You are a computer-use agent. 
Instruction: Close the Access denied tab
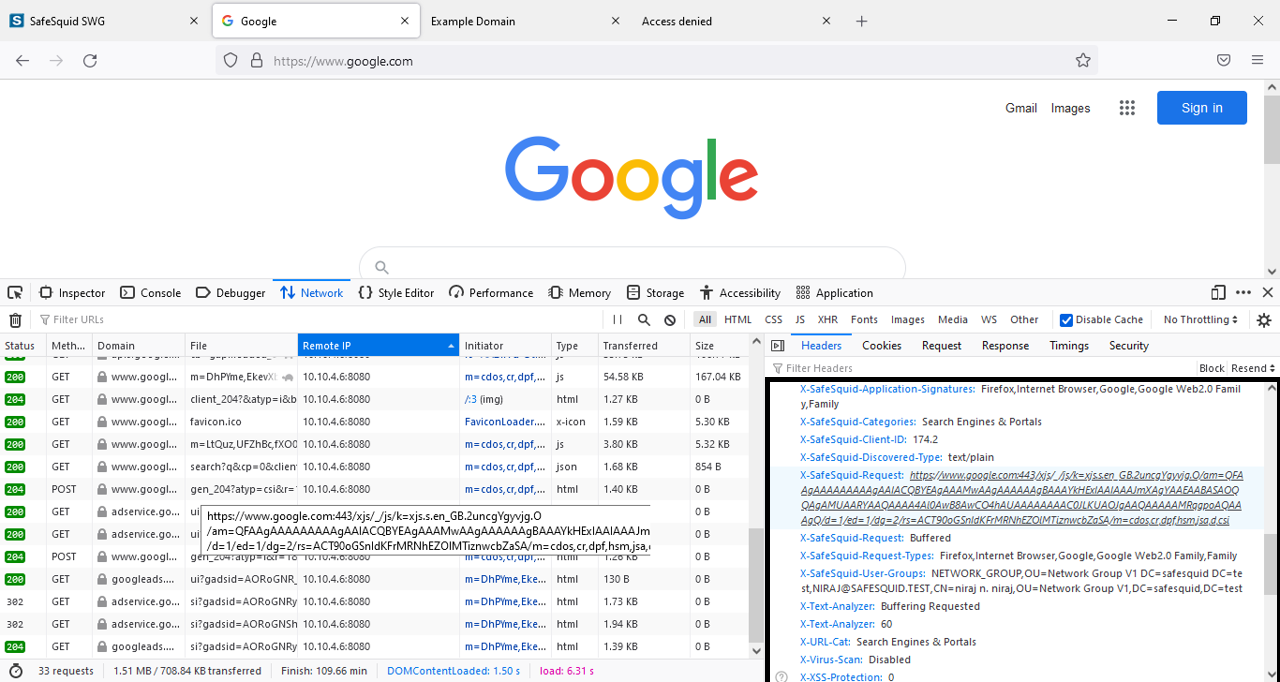(826, 21)
